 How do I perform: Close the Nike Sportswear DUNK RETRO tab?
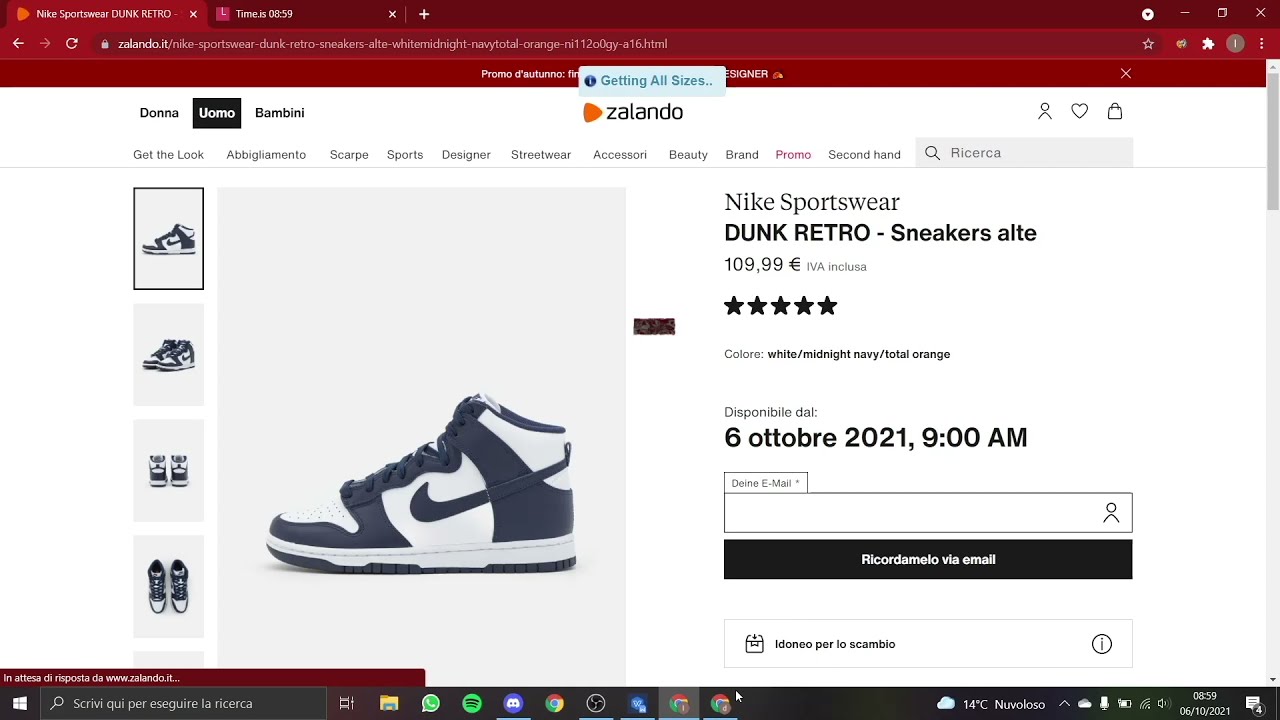click(x=193, y=14)
